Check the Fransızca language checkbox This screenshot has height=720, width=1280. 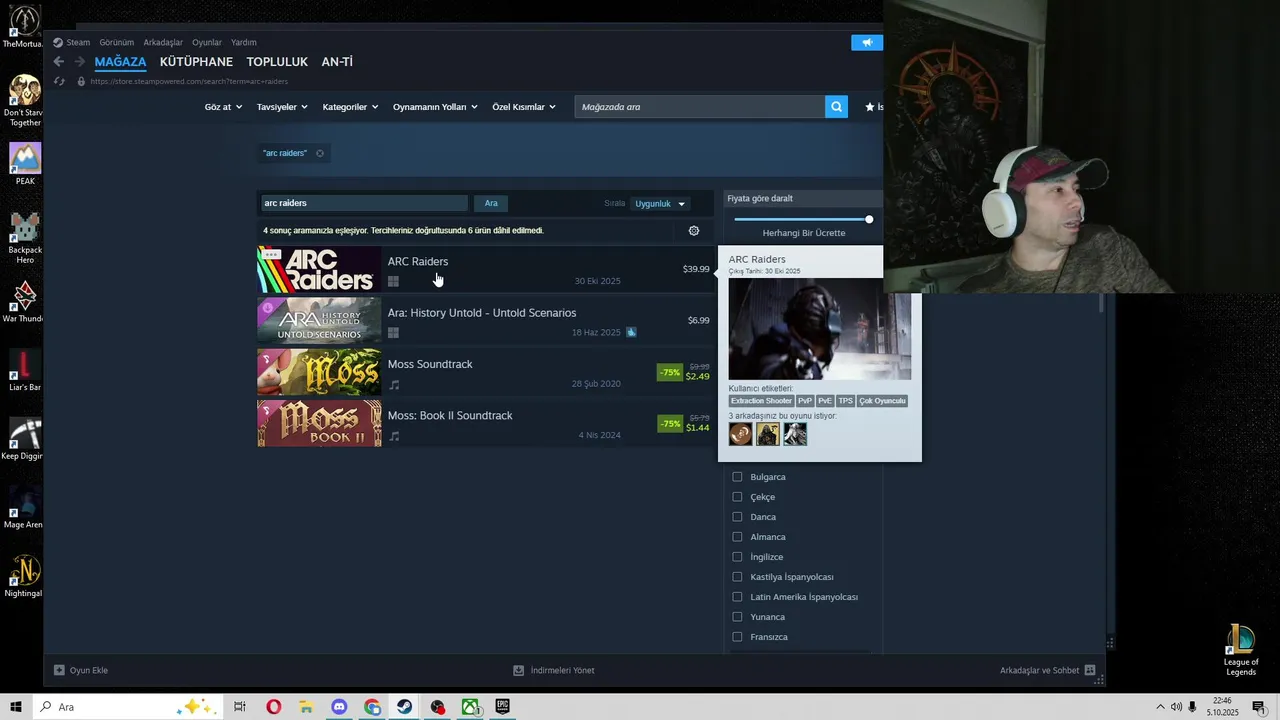(x=737, y=637)
